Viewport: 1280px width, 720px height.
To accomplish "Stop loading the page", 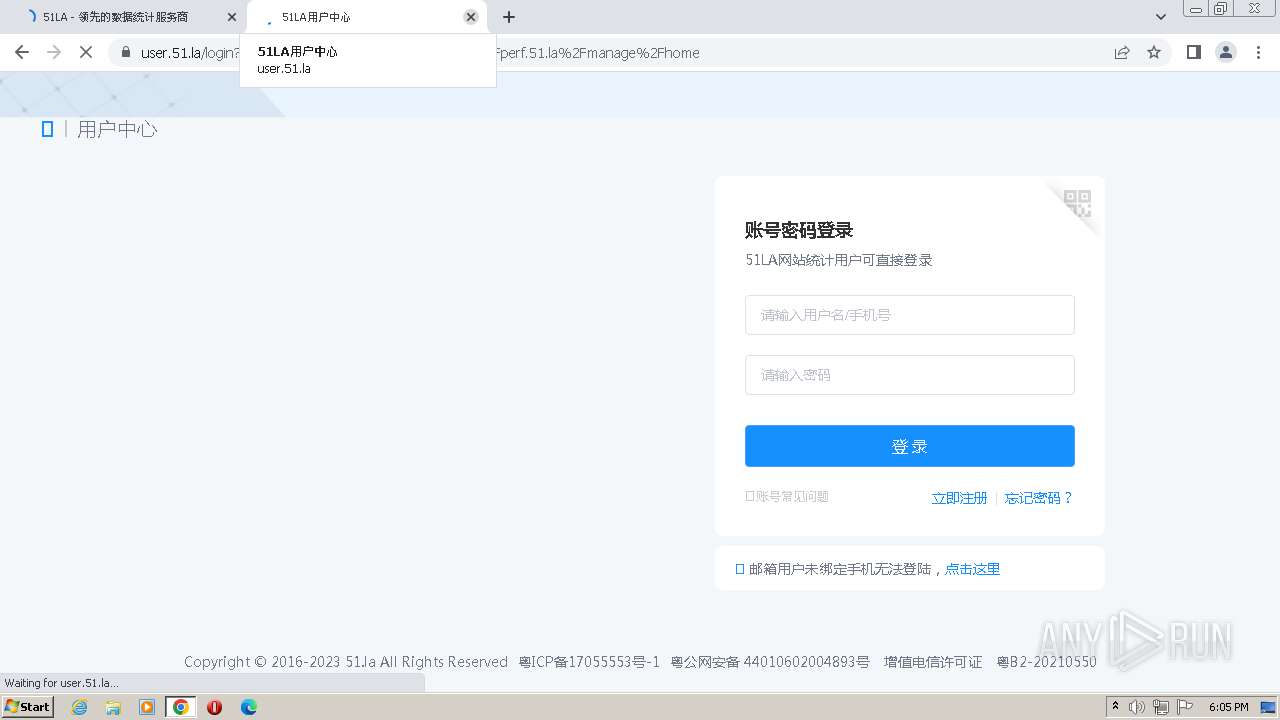I will click(x=86, y=52).
